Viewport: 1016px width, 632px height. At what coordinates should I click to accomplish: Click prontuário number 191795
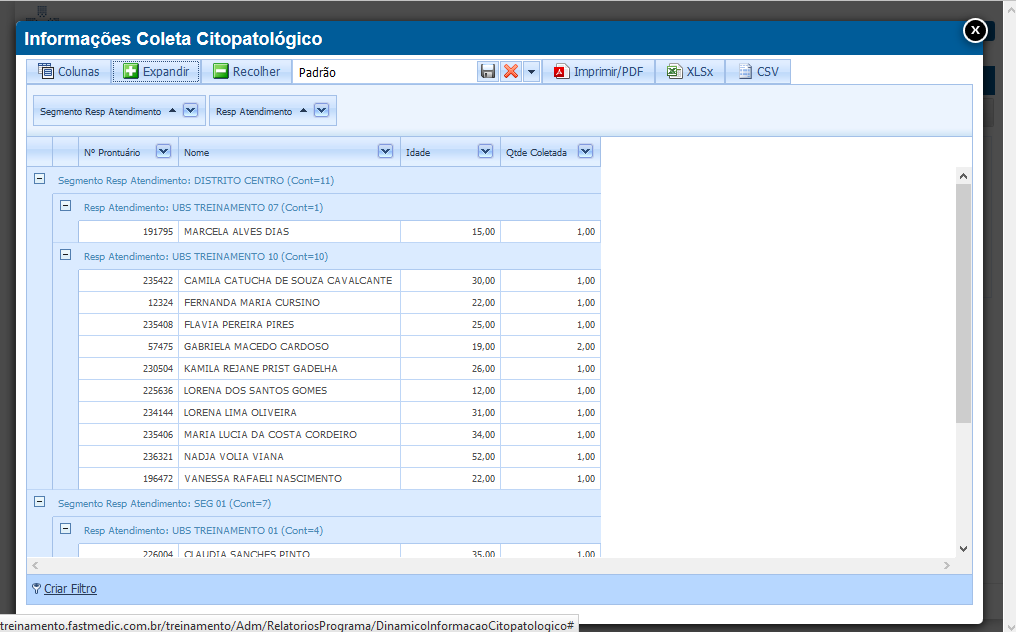point(158,231)
